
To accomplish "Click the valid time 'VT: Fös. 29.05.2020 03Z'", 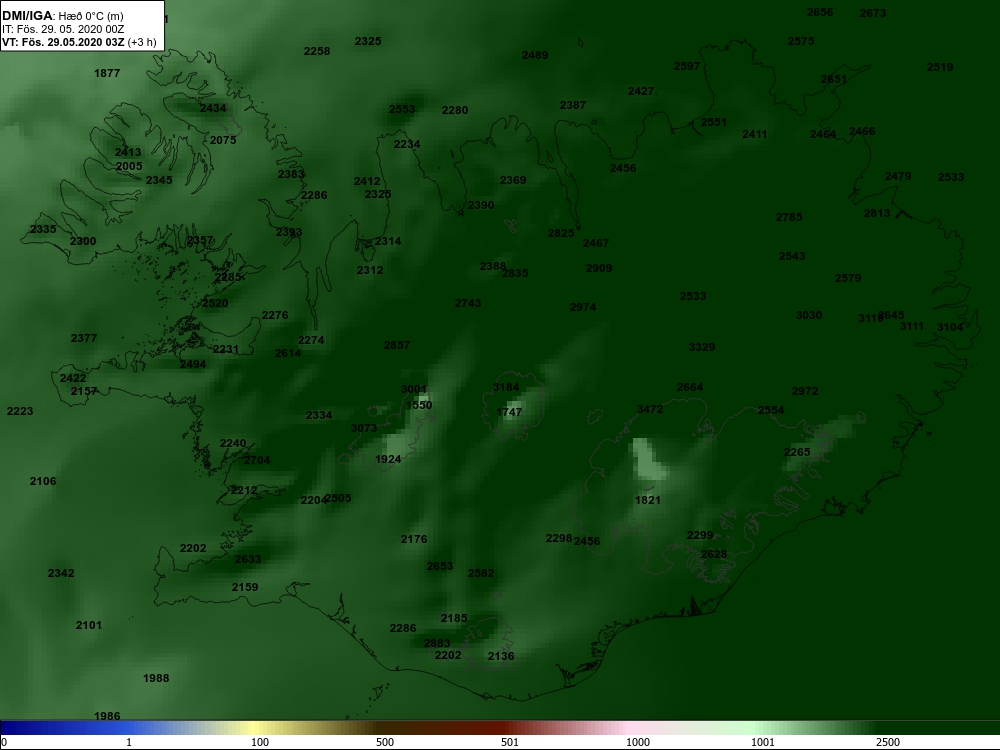I will point(64,42).
